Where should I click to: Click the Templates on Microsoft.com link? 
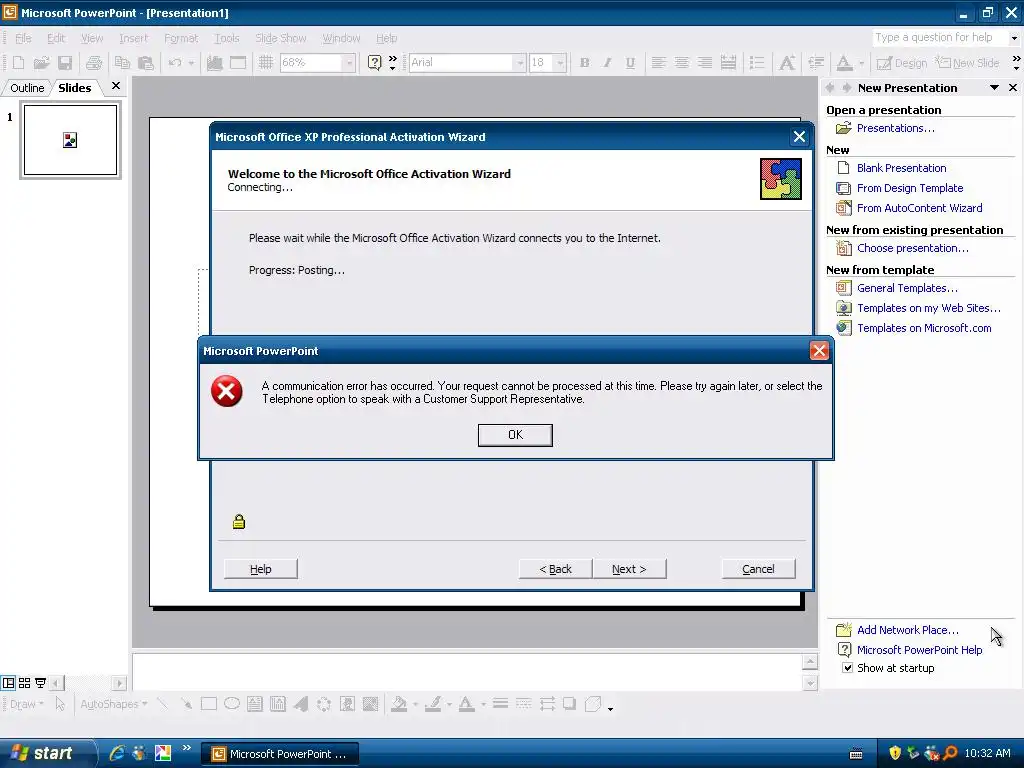(x=924, y=328)
